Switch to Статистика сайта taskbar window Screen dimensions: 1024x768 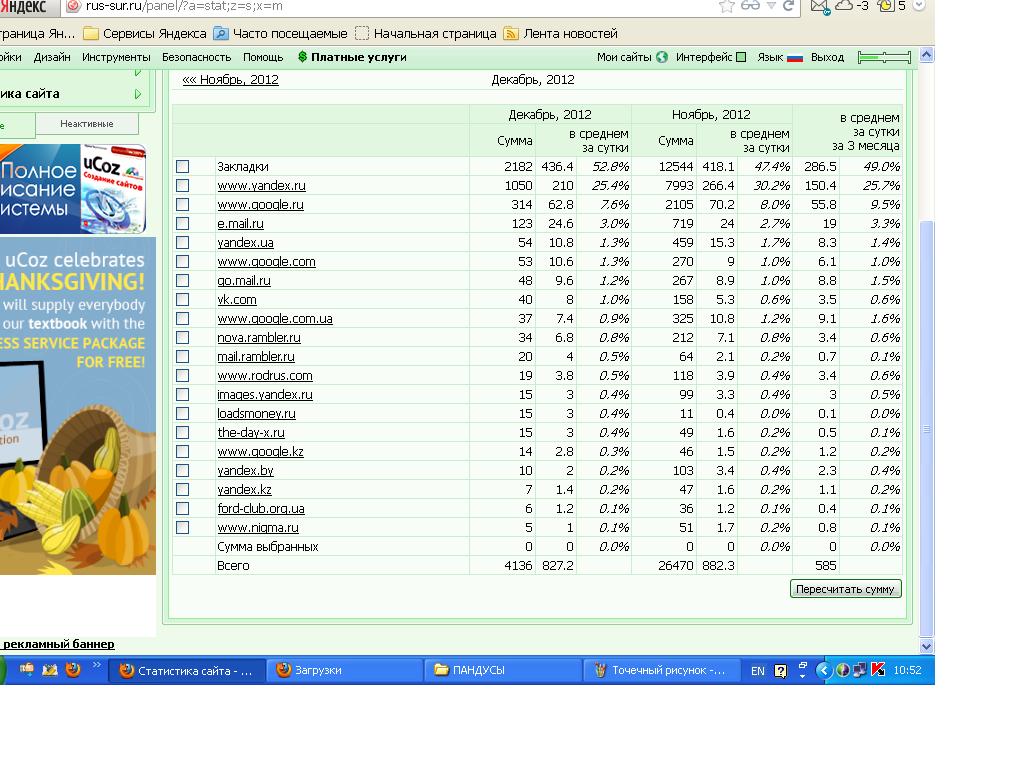187,670
